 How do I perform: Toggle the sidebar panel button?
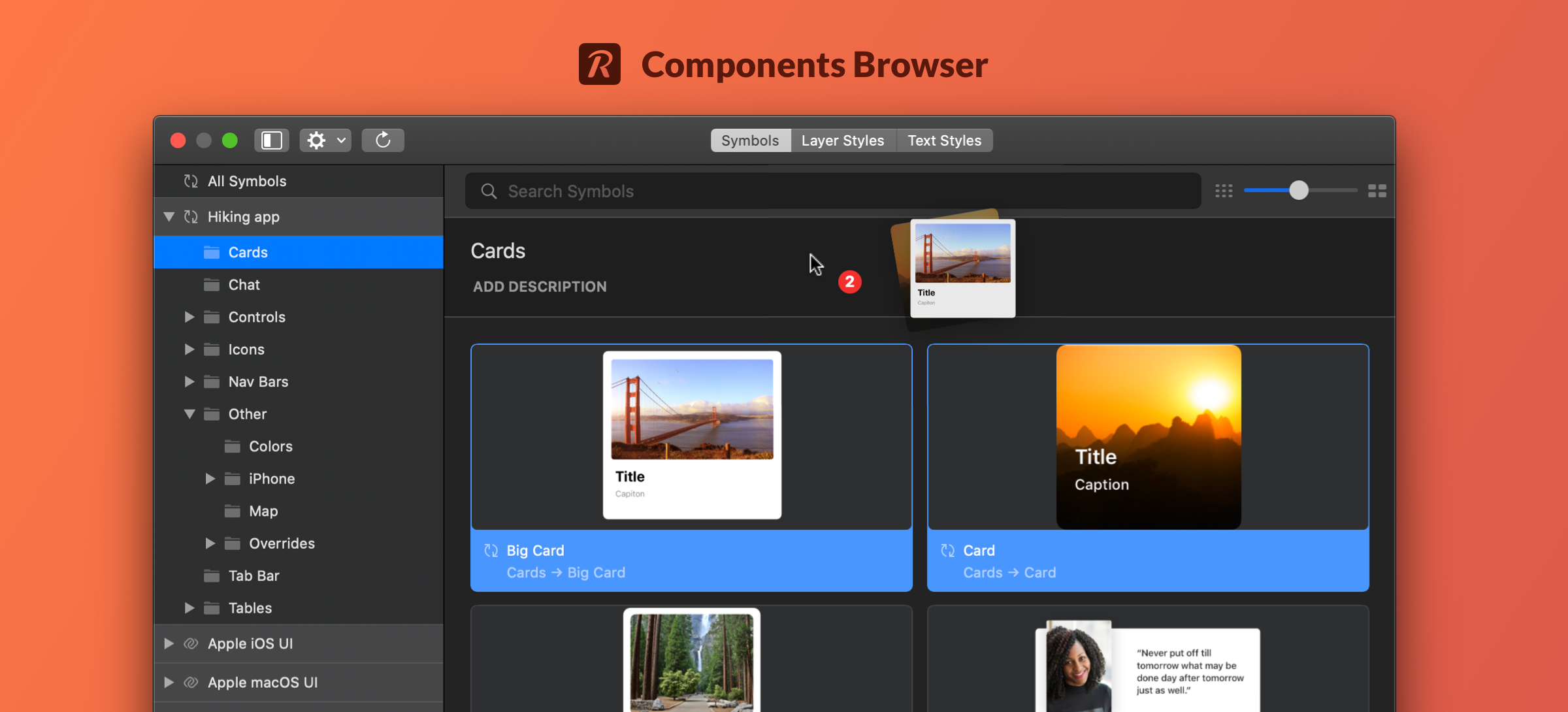click(272, 140)
